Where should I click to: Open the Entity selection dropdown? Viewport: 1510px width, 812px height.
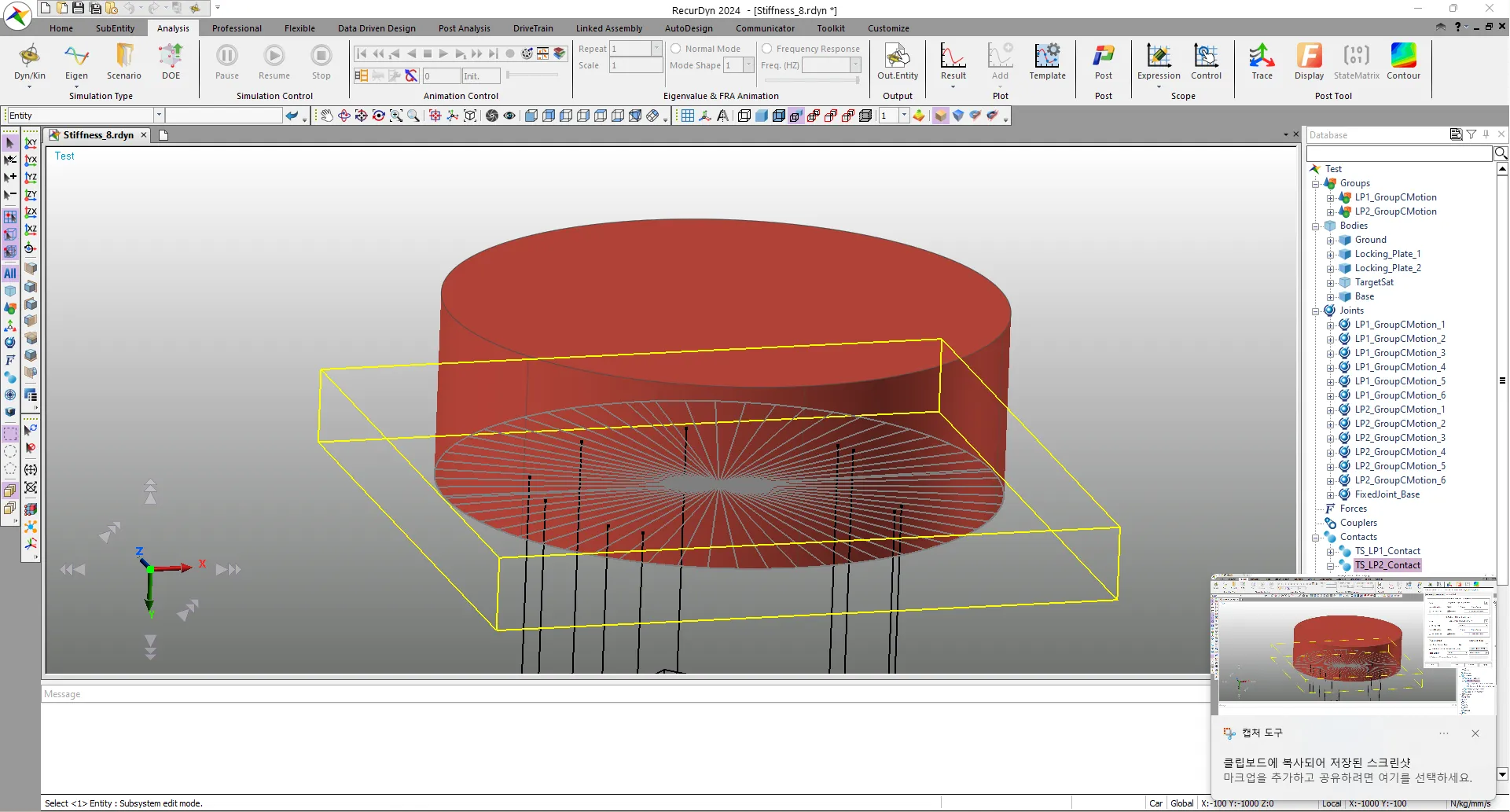point(159,116)
